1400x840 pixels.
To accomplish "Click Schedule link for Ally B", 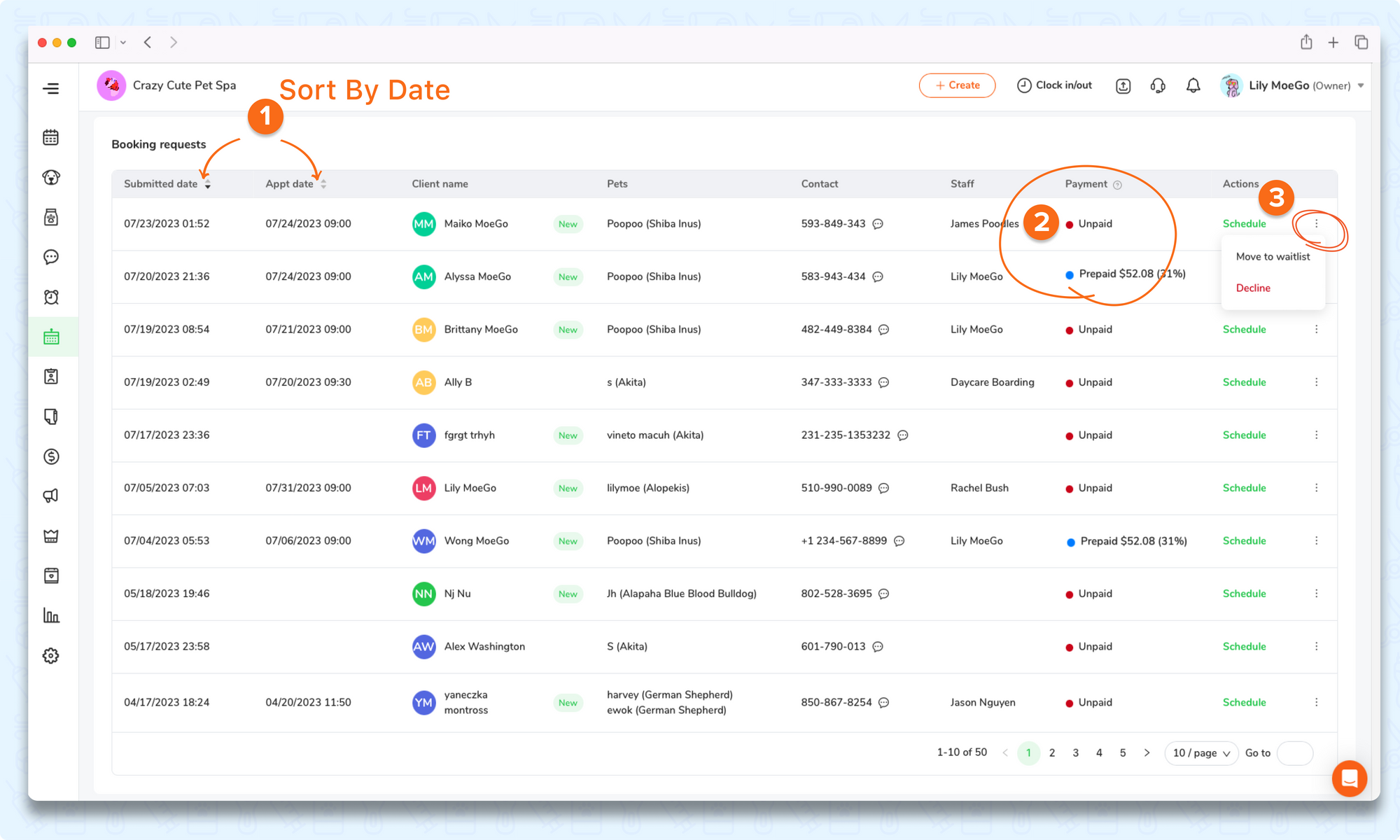I will point(1244,382).
